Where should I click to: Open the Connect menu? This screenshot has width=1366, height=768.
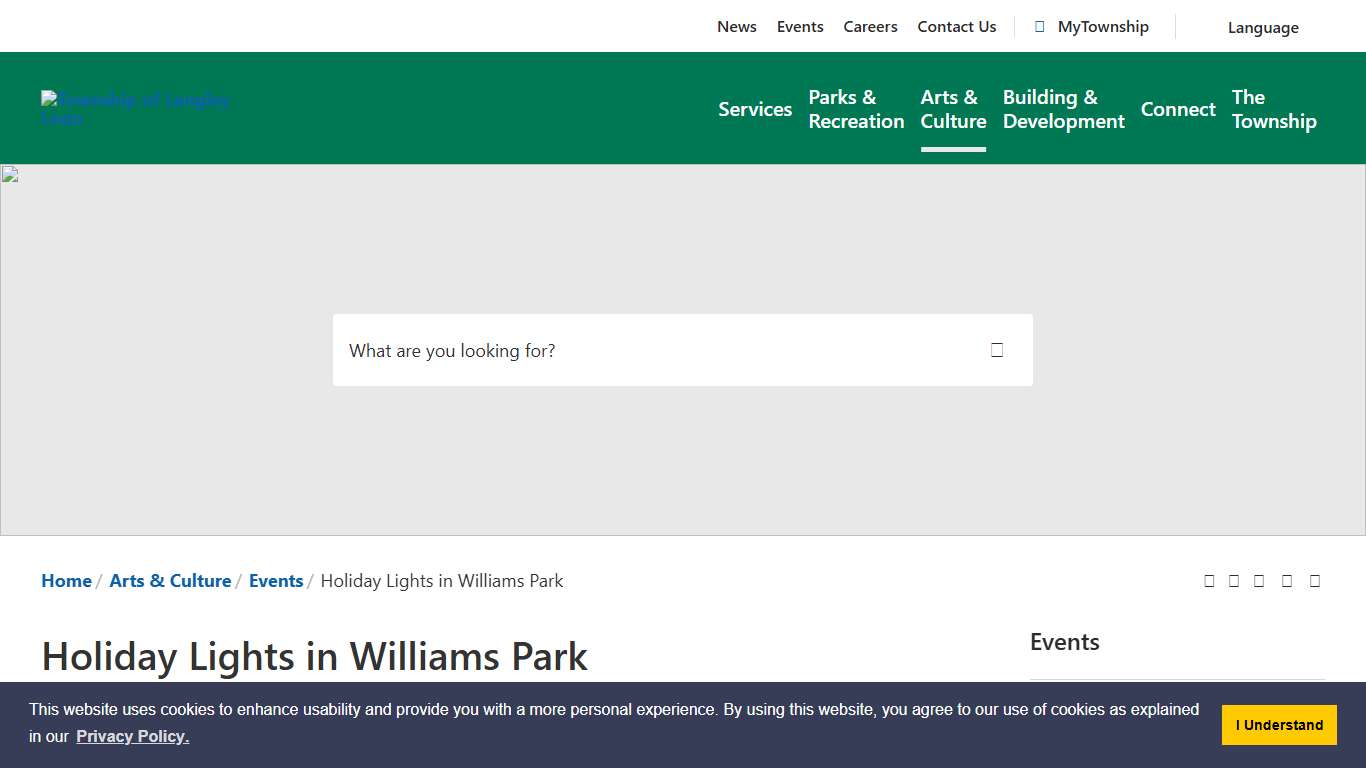point(1178,109)
